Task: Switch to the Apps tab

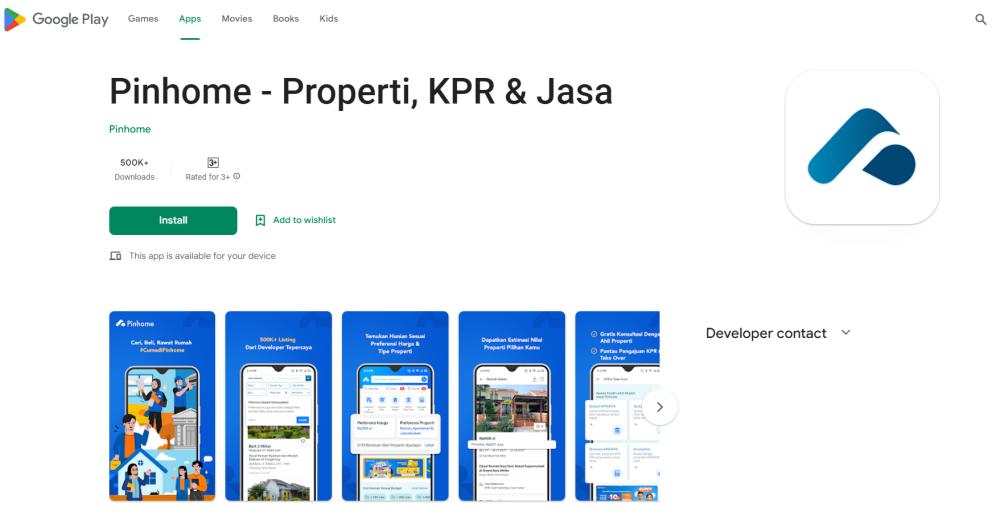Action: point(190,19)
